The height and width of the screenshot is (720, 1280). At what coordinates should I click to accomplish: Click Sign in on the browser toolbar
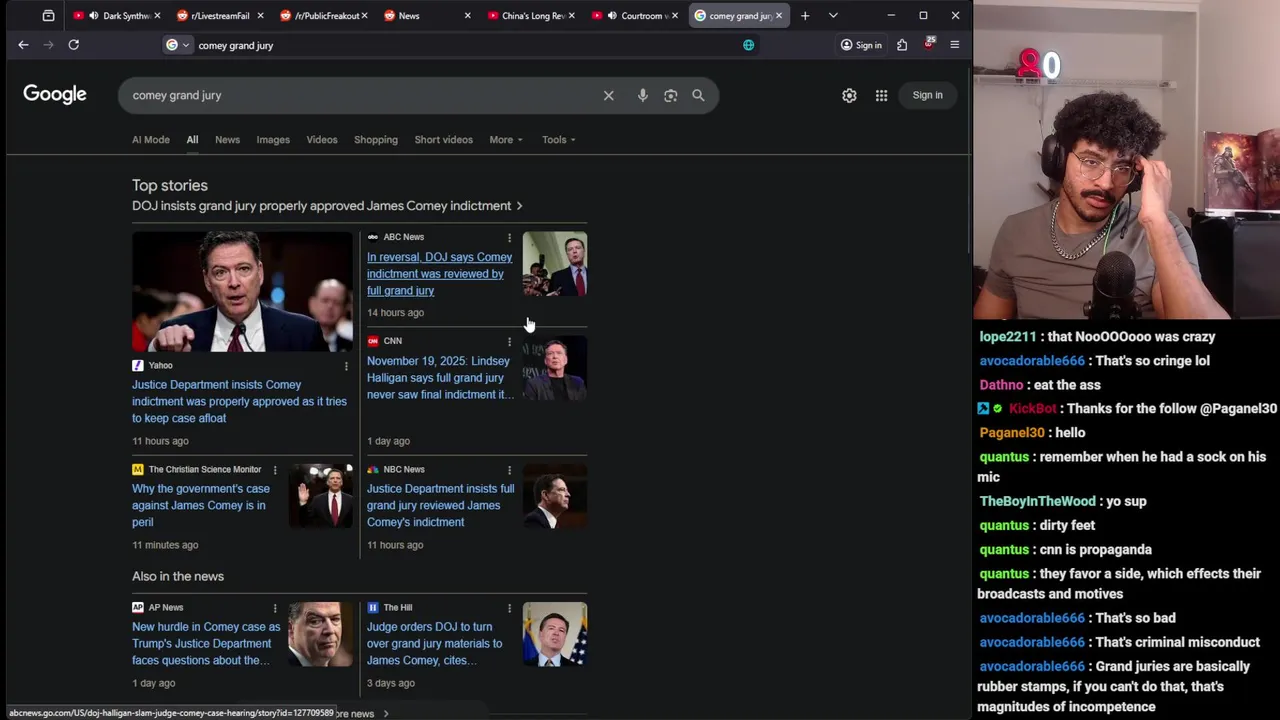(861, 45)
